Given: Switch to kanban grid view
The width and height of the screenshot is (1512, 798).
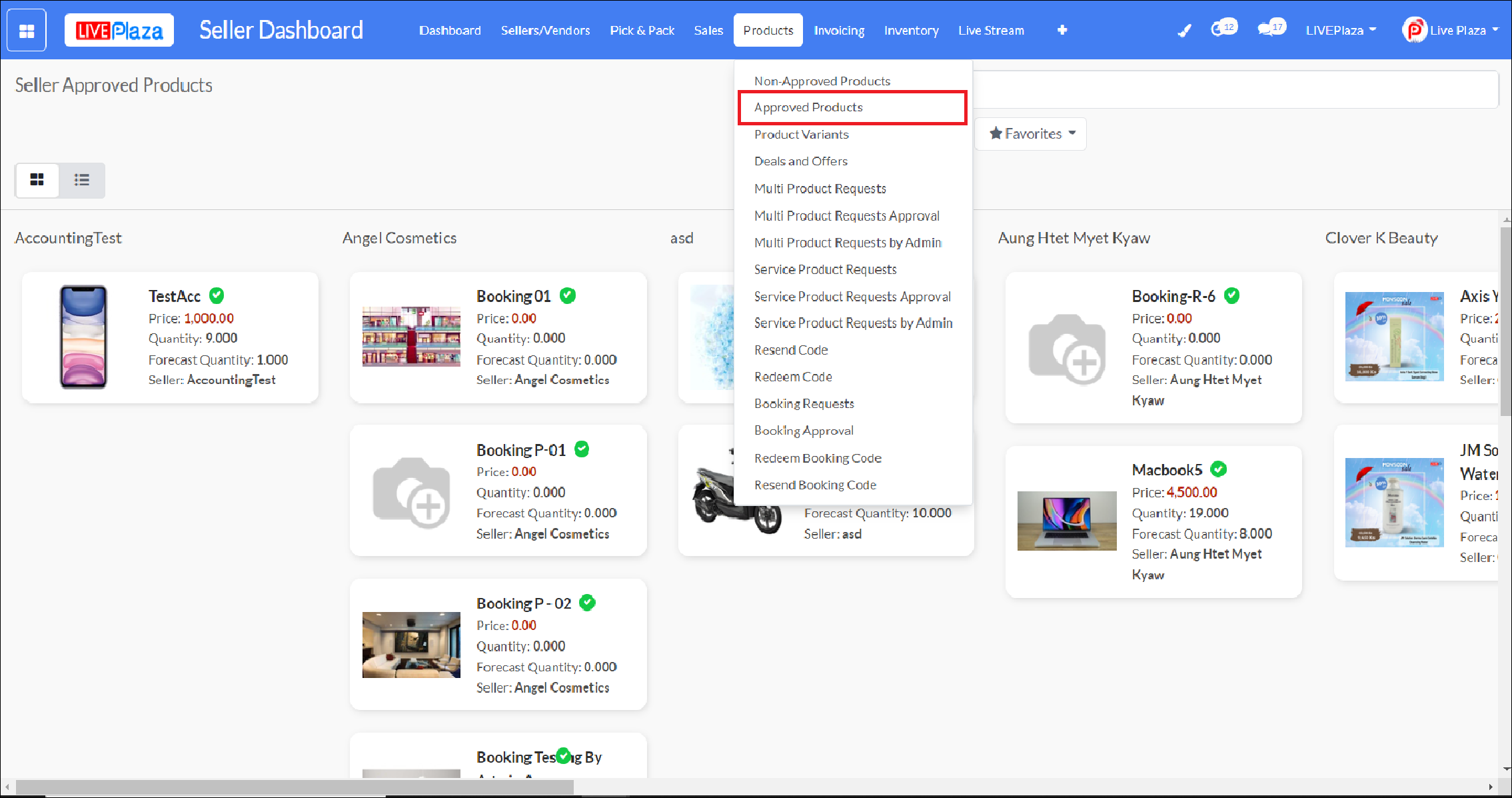Looking at the screenshot, I should click(37, 180).
